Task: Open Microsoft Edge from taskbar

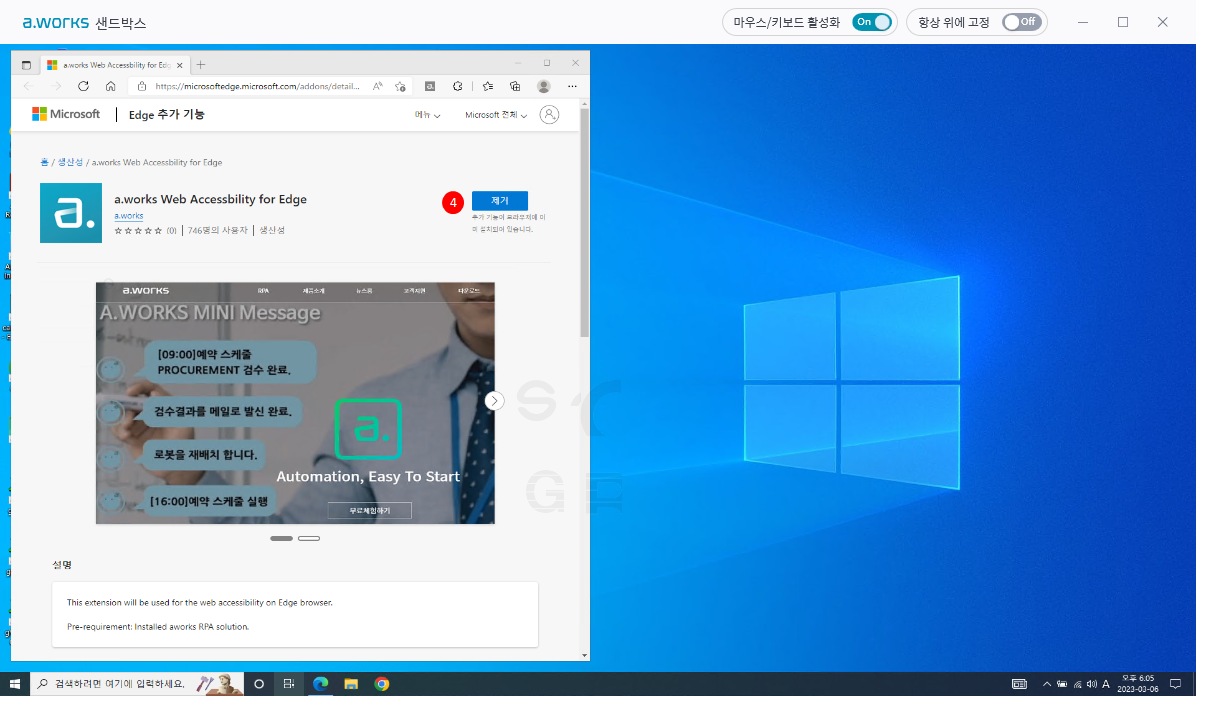Action: (321, 684)
